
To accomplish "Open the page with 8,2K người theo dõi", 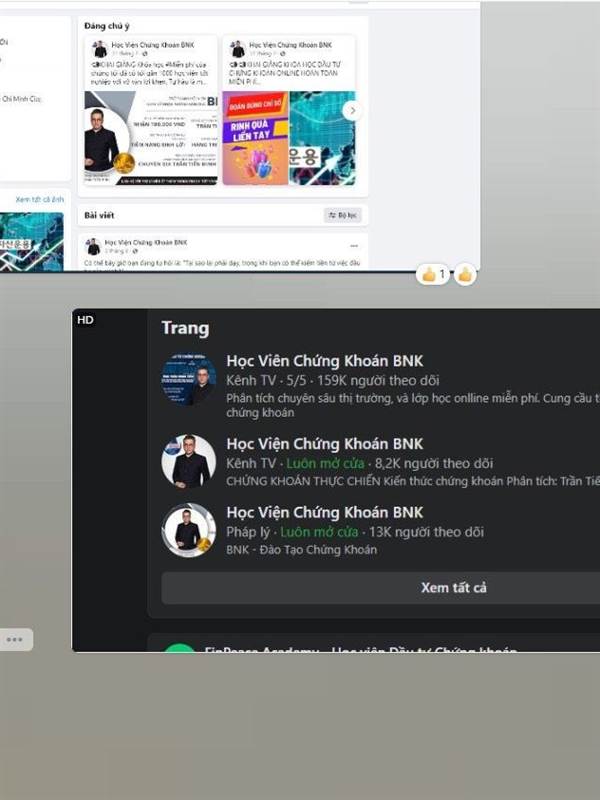I will point(324,444).
